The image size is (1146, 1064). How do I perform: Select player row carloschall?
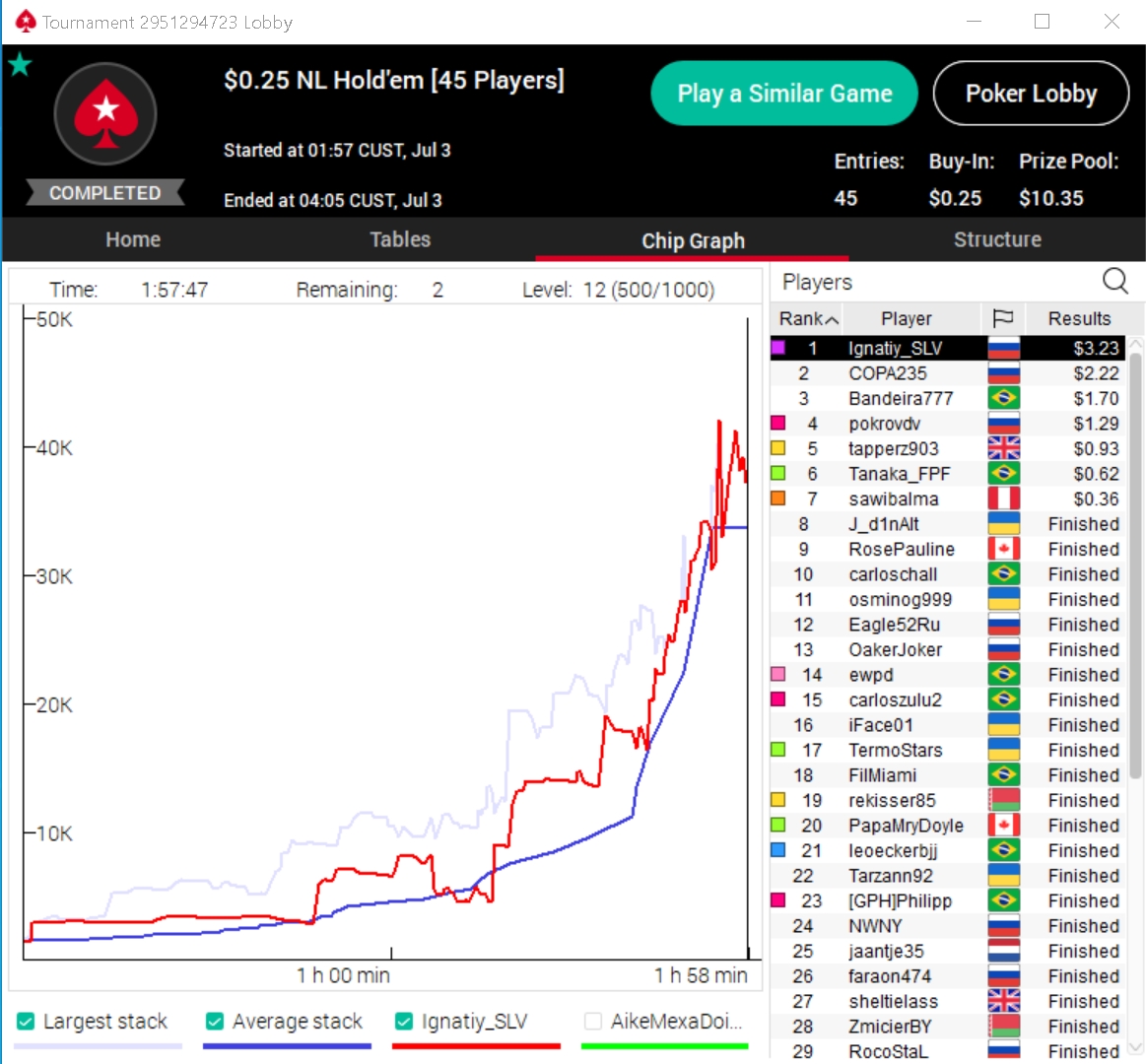click(x=948, y=574)
